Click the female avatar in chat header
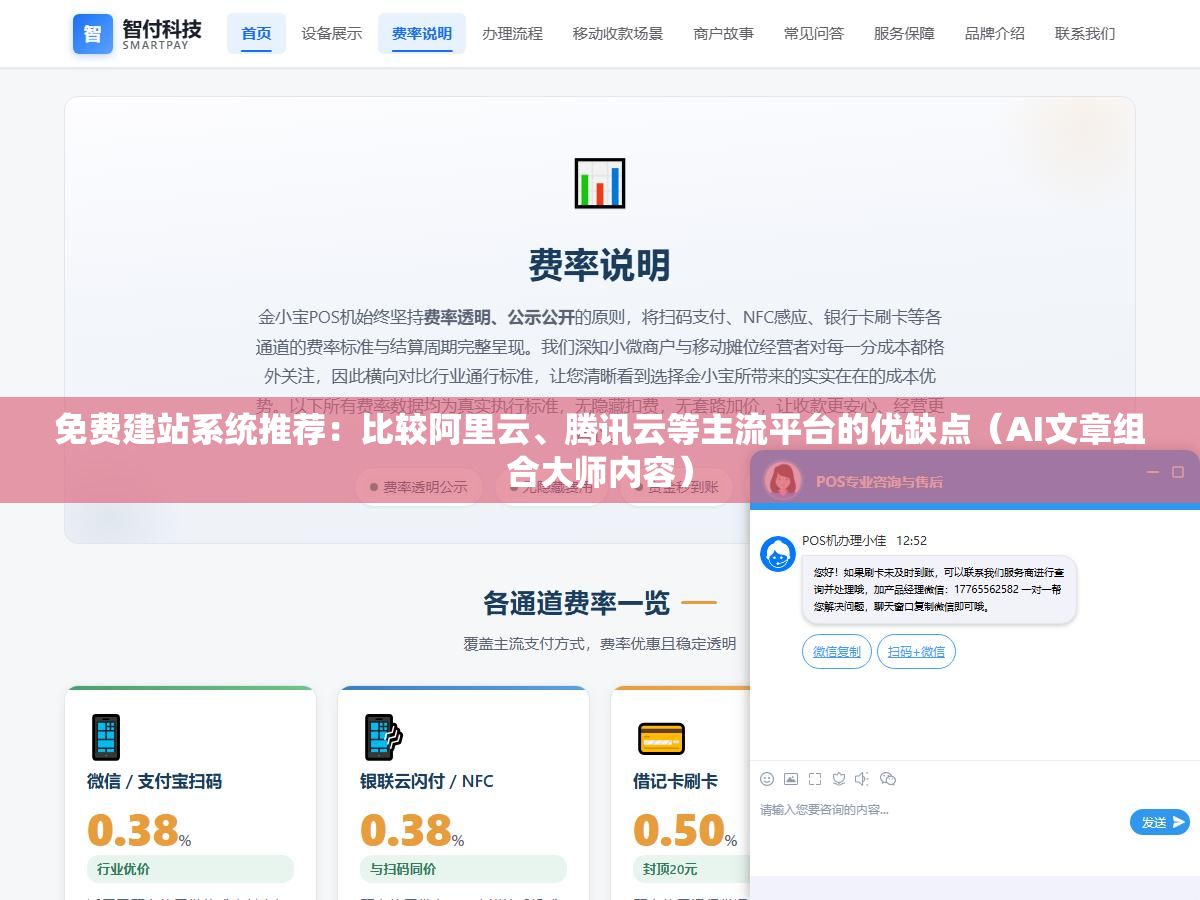Screen dimensions: 1200x900 (x=783, y=480)
